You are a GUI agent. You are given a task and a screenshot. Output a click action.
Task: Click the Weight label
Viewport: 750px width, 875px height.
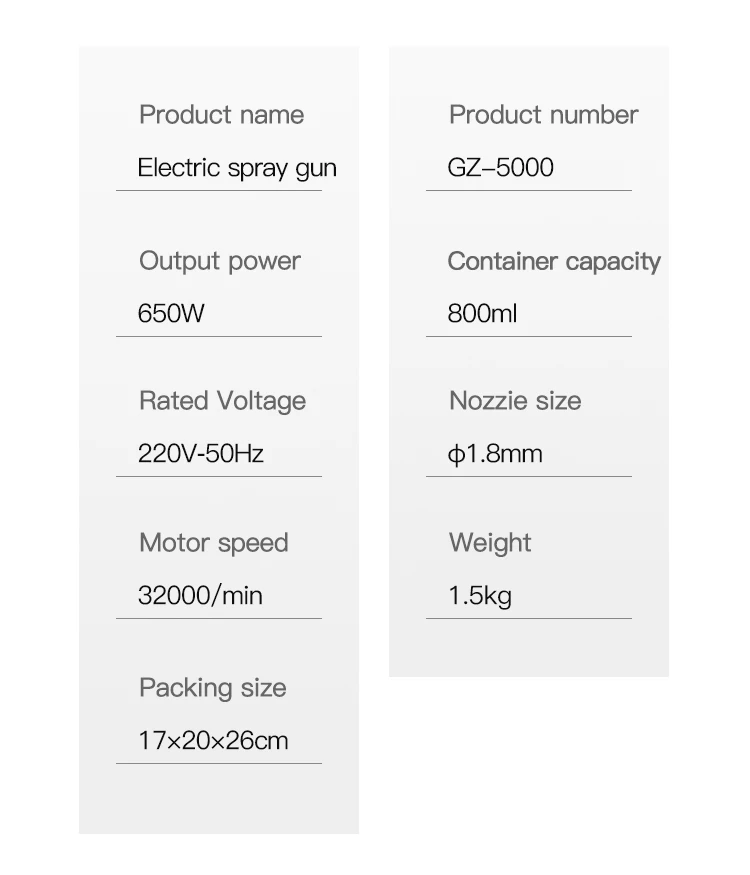pyautogui.click(x=490, y=543)
